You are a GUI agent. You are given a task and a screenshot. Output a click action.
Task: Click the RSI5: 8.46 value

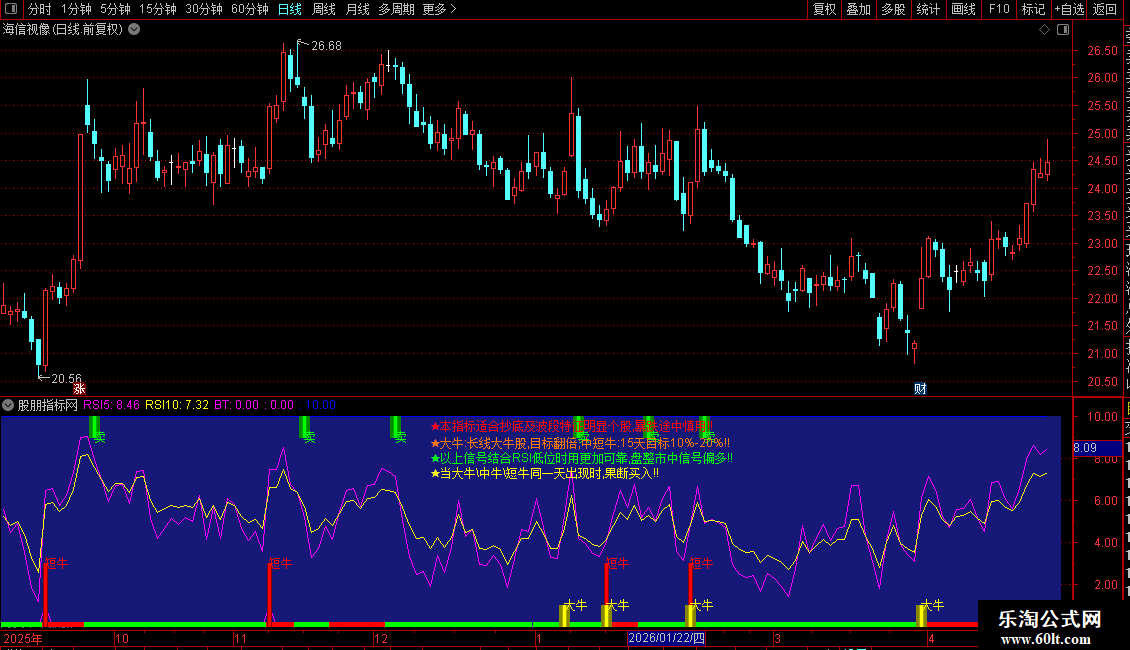pos(111,405)
